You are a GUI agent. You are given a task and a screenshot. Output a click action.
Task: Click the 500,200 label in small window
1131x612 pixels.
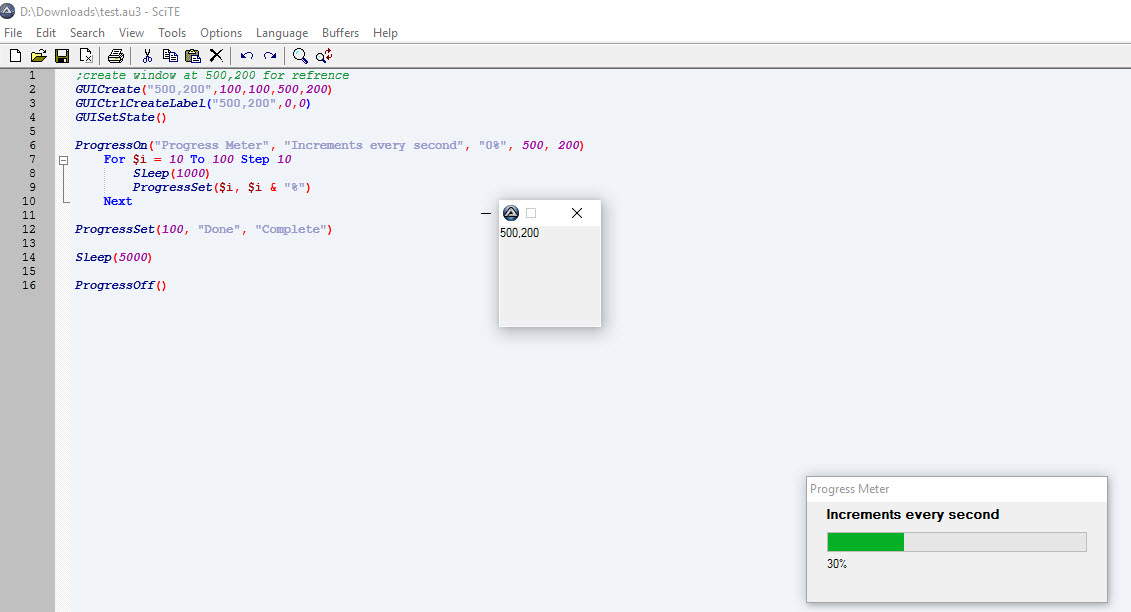519,233
